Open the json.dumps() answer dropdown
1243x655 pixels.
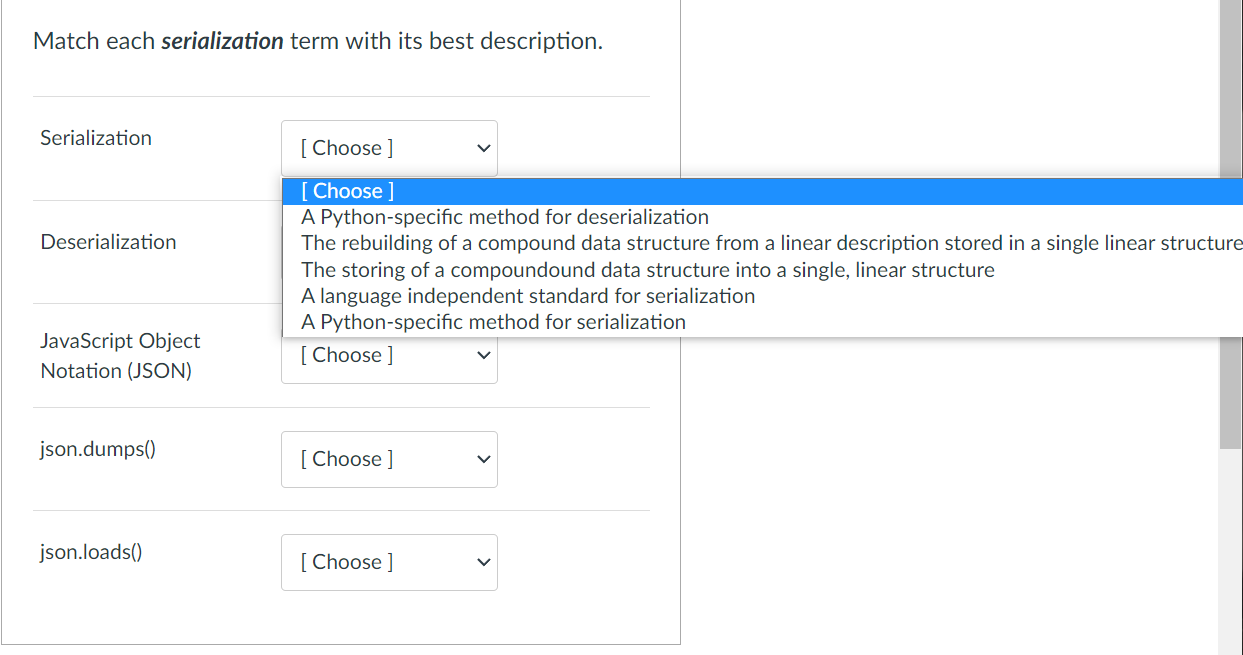click(x=389, y=459)
